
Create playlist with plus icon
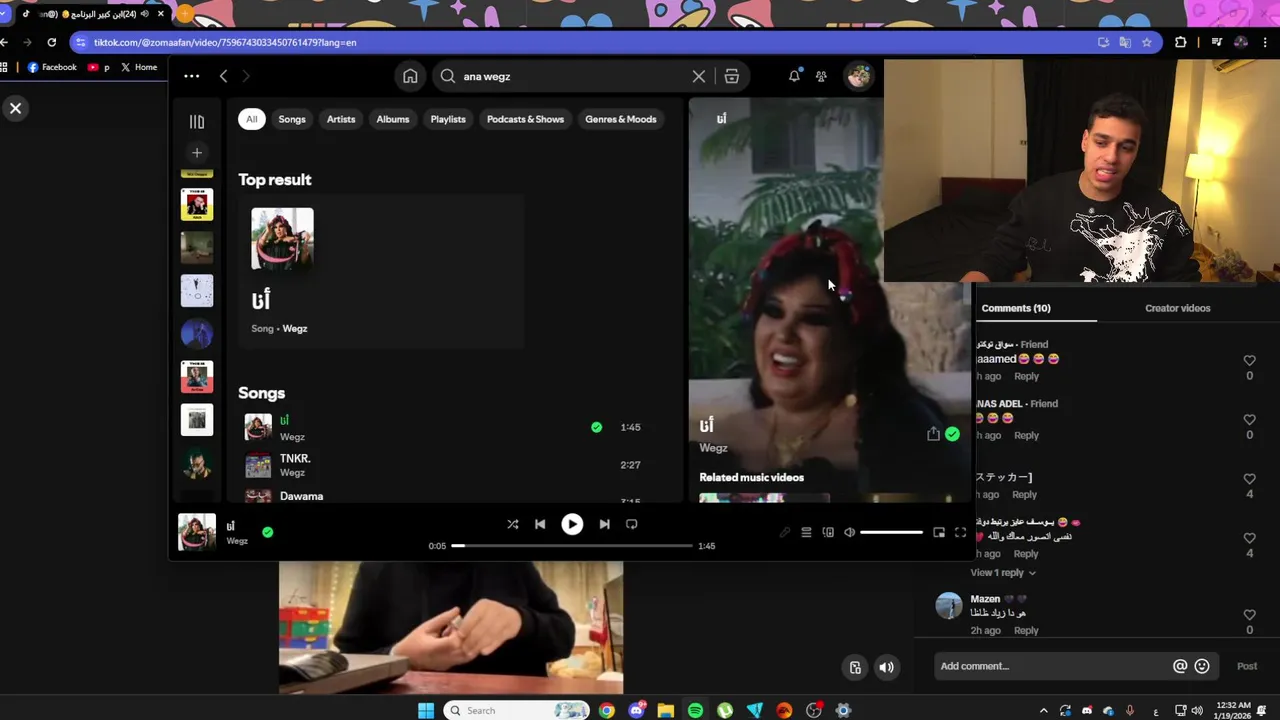[197, 153]
